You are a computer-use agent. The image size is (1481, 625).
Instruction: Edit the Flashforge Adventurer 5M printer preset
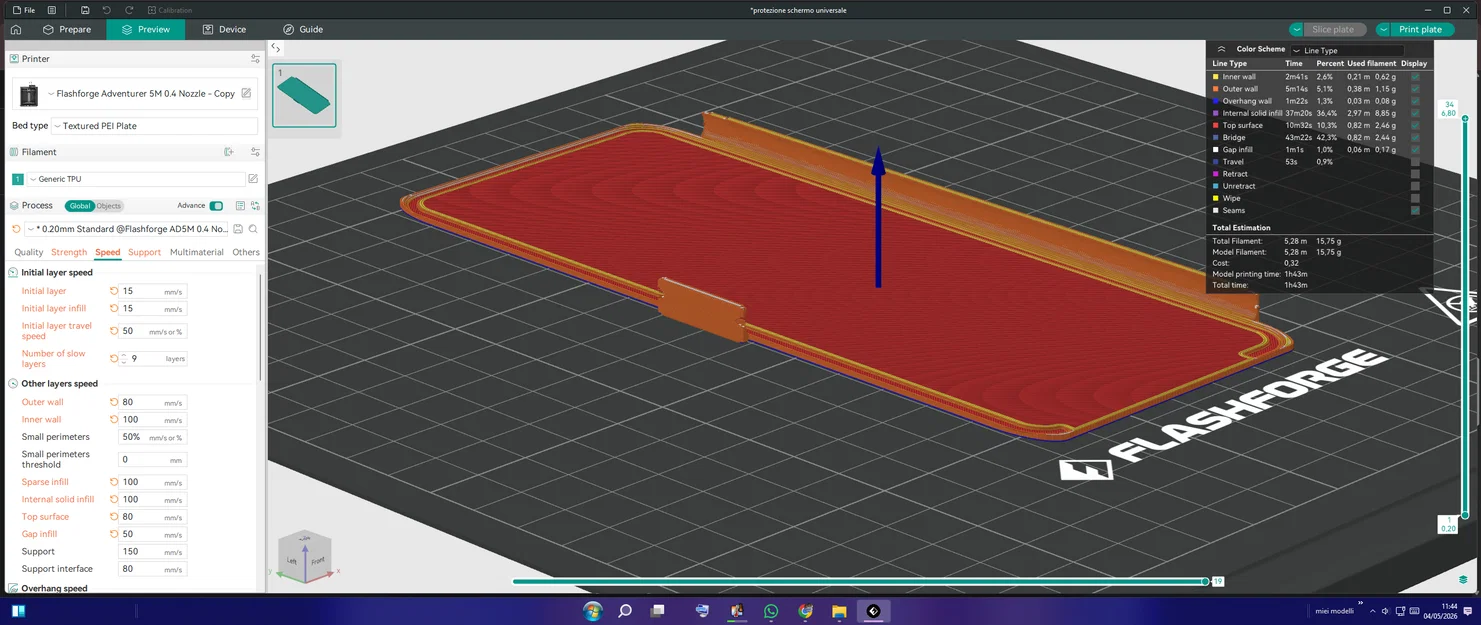click(246, 93)
